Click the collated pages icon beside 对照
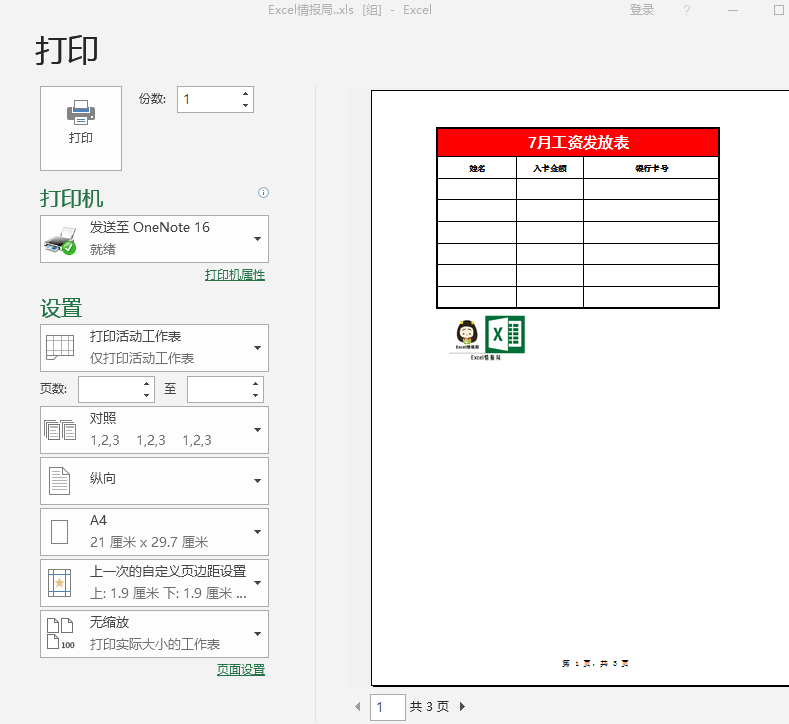The image size is (789, 724). click(60, 430)
